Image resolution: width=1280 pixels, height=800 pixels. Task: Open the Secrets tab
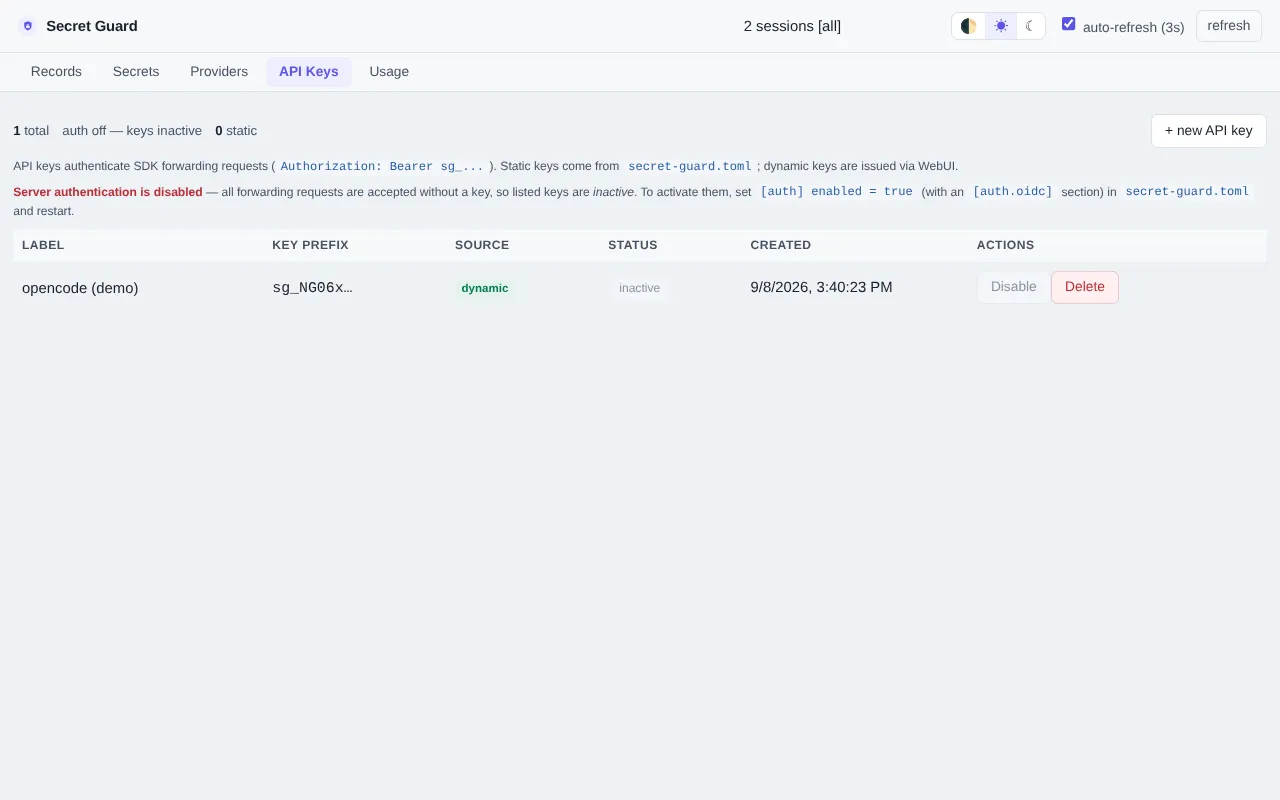(136, 72)
